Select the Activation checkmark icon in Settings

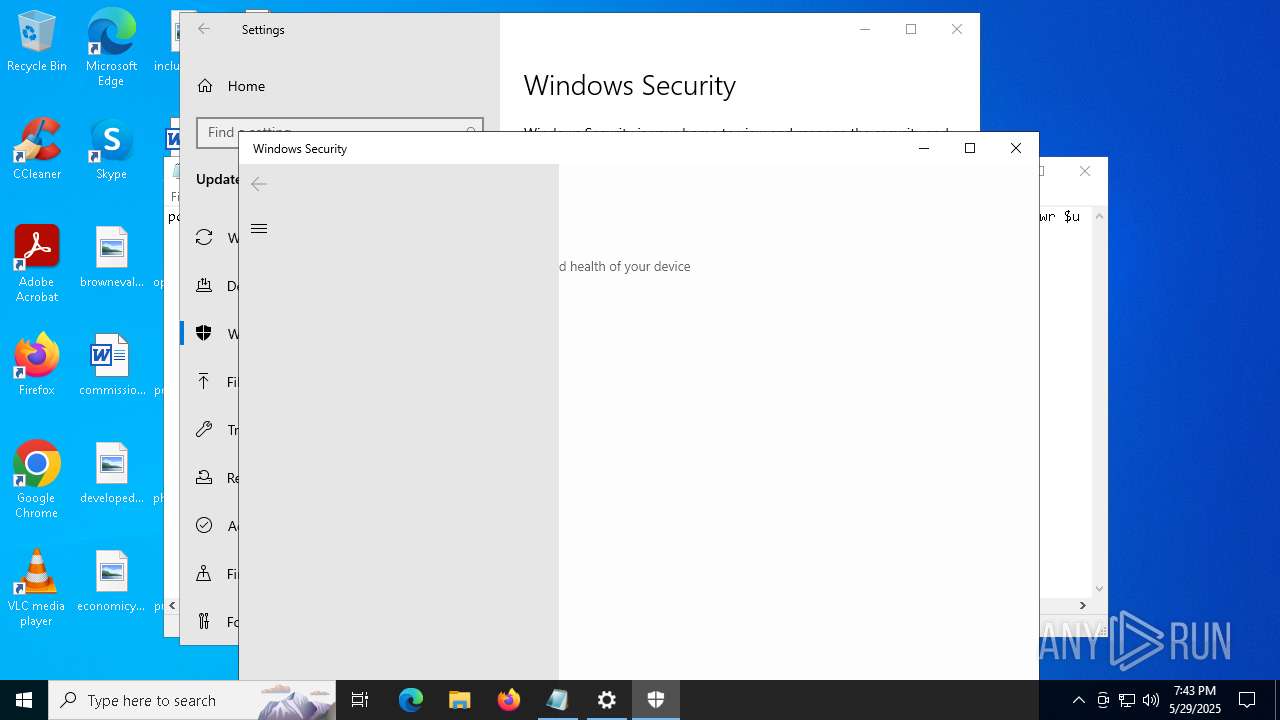tap(204, 525)
